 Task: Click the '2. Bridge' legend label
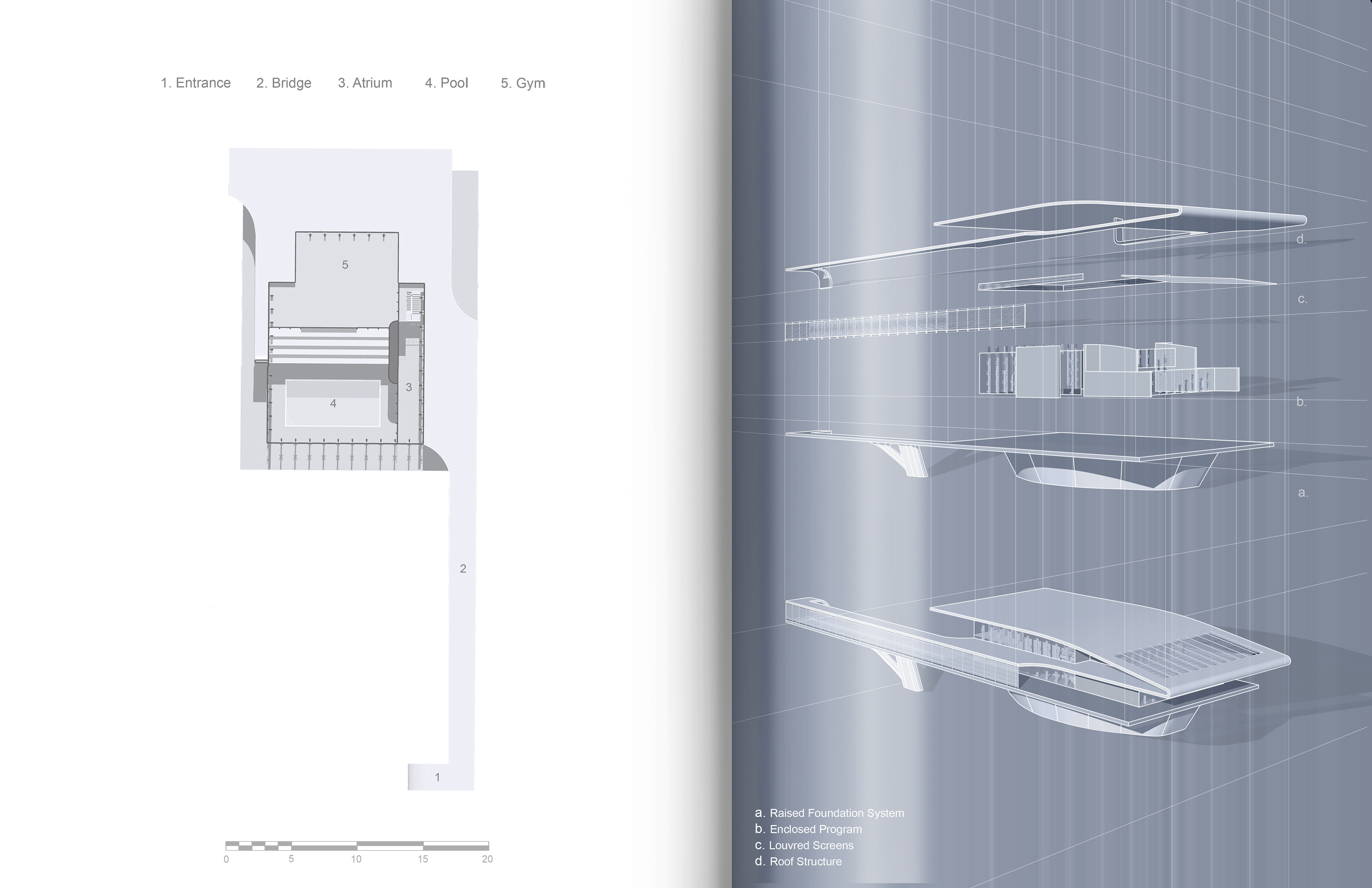pyautogui.click(x=284, y=83)
